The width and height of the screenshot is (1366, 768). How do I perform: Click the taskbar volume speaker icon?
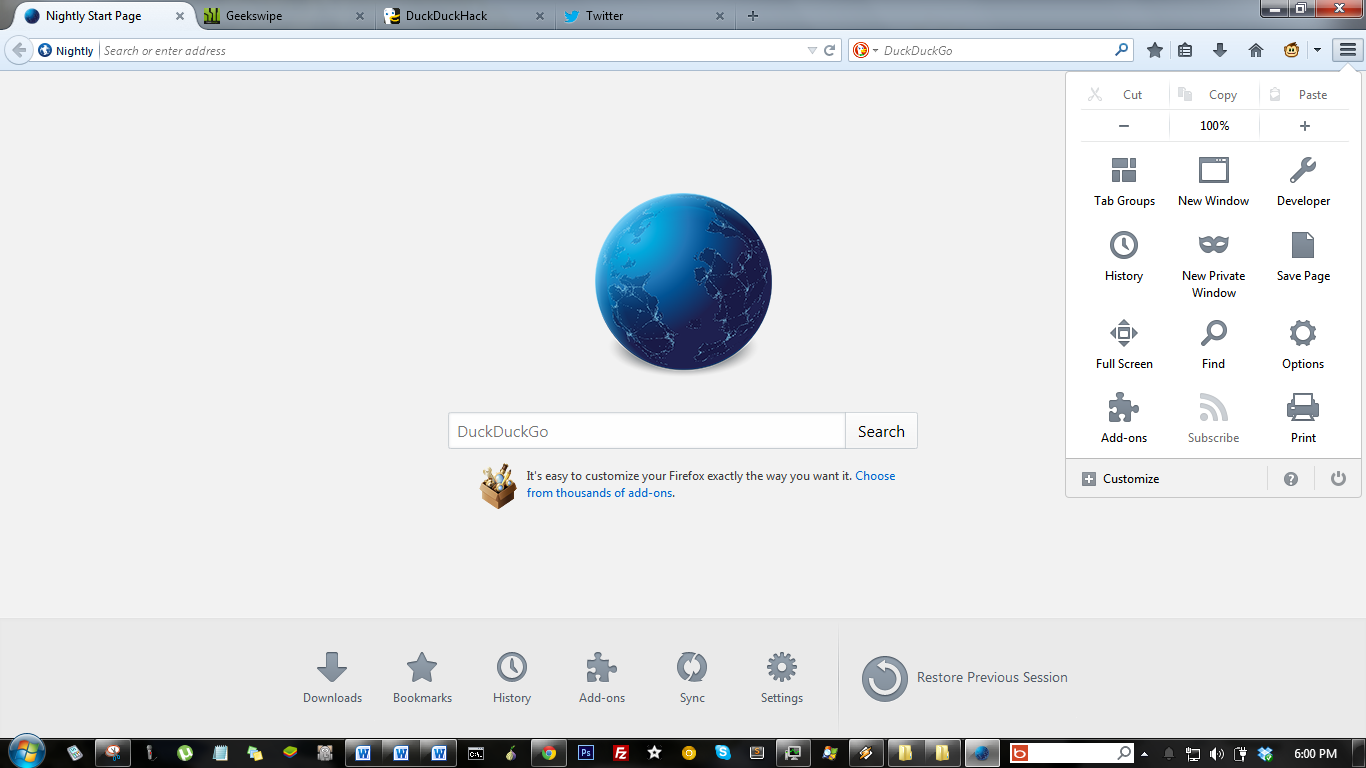[x=1217, y=754]
